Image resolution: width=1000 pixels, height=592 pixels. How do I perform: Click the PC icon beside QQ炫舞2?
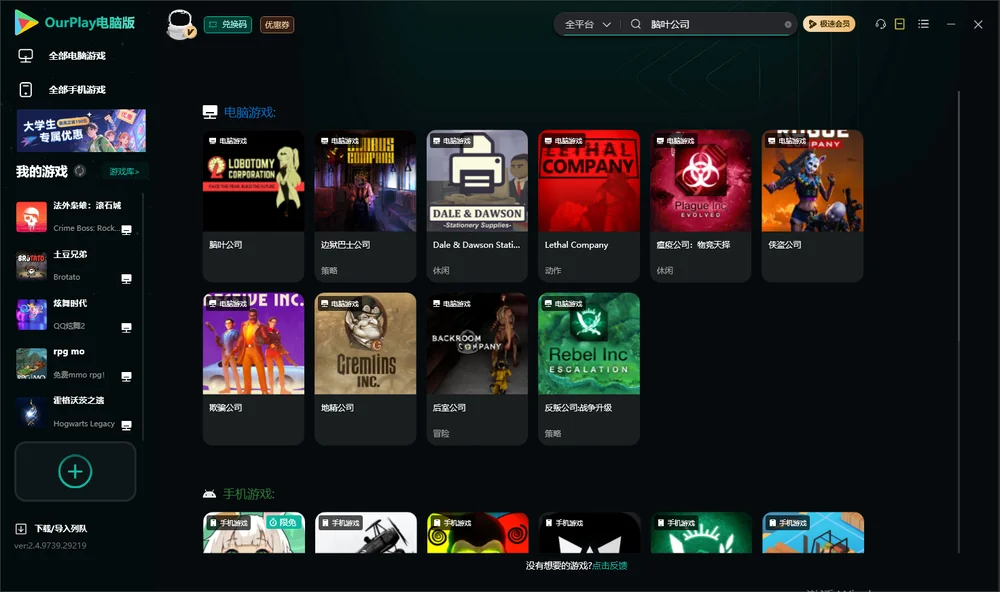(x=126, y=328)
